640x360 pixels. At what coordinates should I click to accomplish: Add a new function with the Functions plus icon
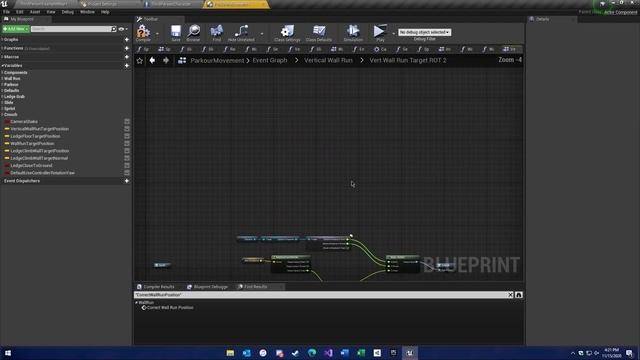127,48
